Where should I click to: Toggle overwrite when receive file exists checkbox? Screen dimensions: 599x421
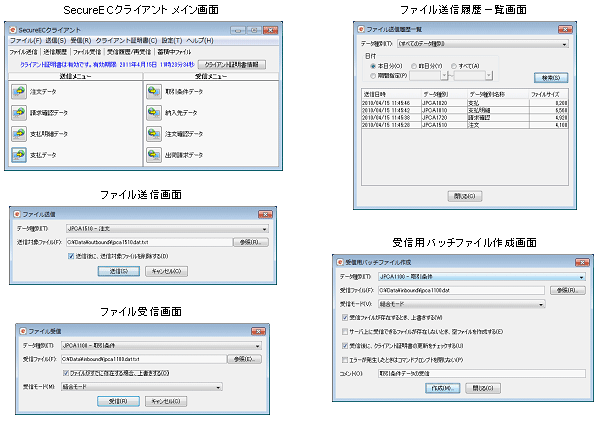345,317
